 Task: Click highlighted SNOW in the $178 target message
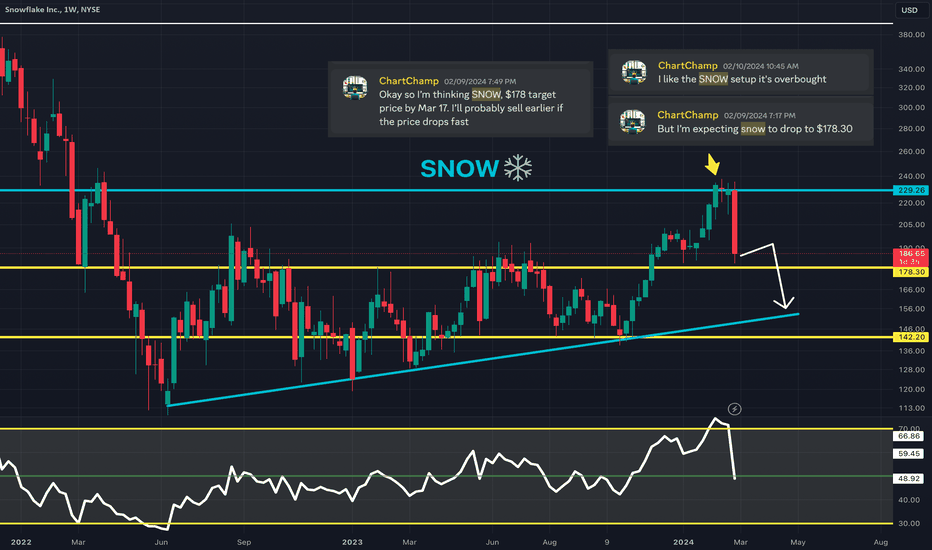[x=486, y=95]
